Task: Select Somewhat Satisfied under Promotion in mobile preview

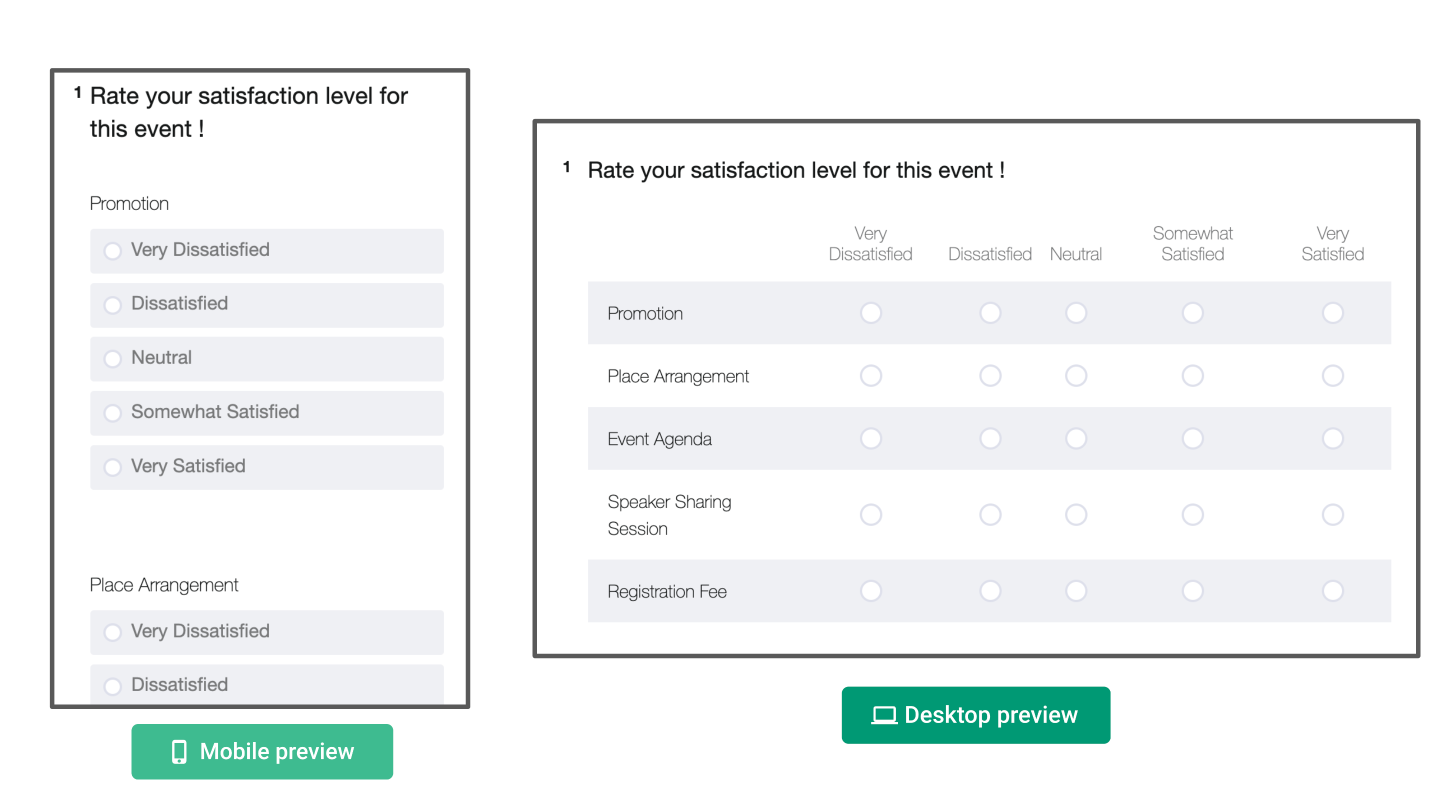Action: [x=112, y=412]
